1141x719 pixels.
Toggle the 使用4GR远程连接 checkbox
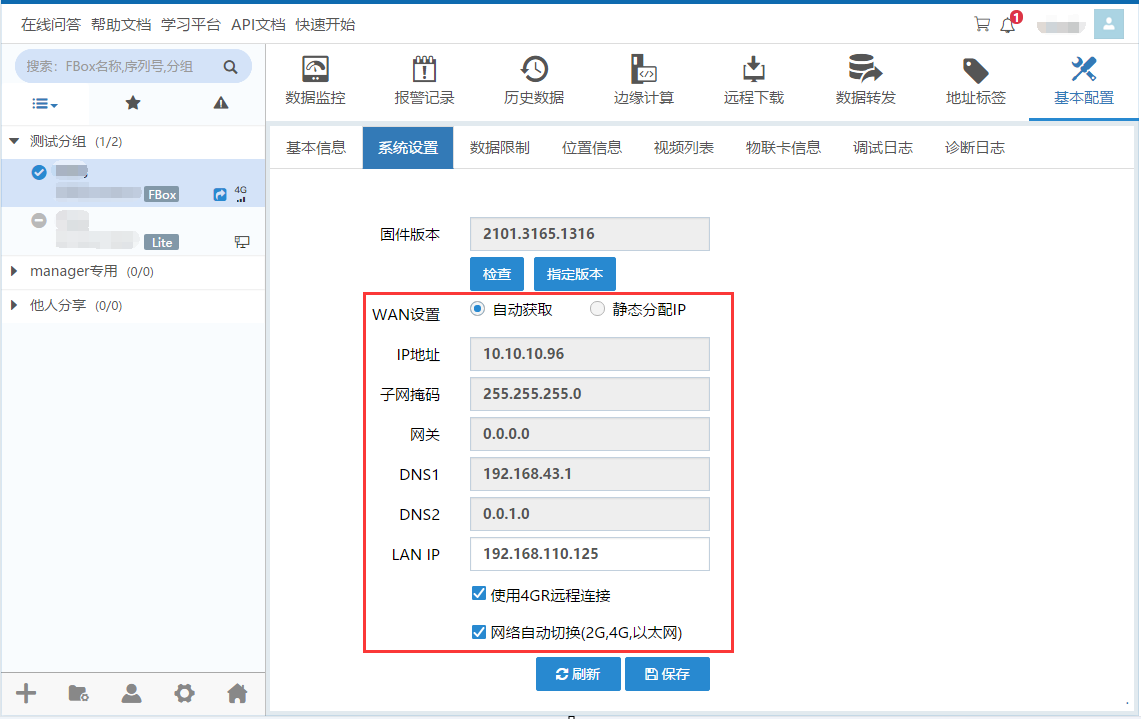pyautogui.click(x=479, y=594)
